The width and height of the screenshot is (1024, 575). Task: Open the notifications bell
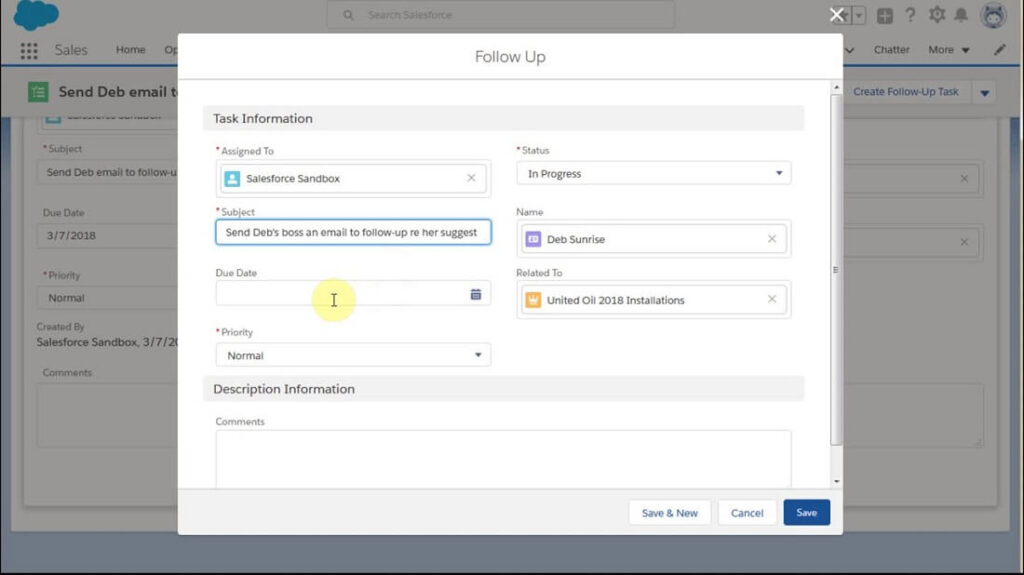coord(961,15)
